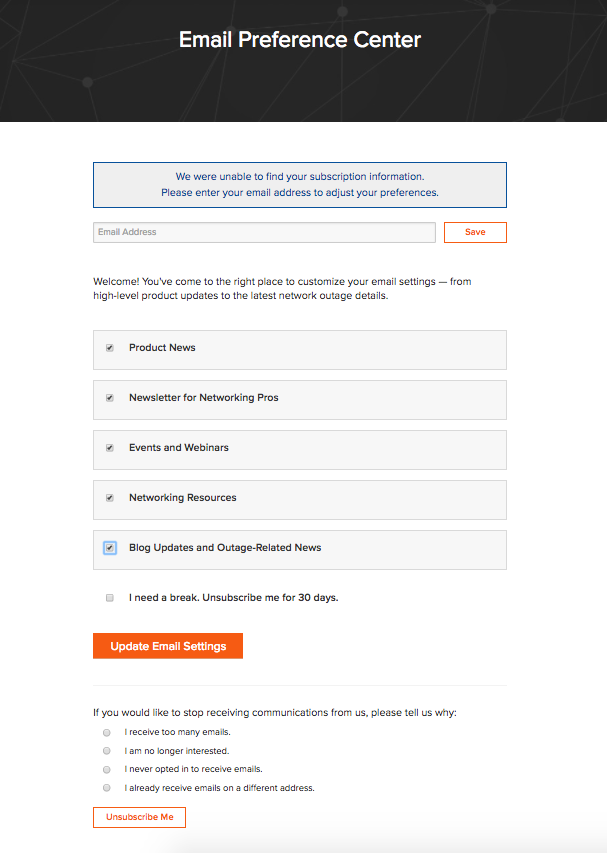Click the Unsubscribe Me button
This screenshot has width=607, height=853.
pyautogui.click(x=139, y=817)
